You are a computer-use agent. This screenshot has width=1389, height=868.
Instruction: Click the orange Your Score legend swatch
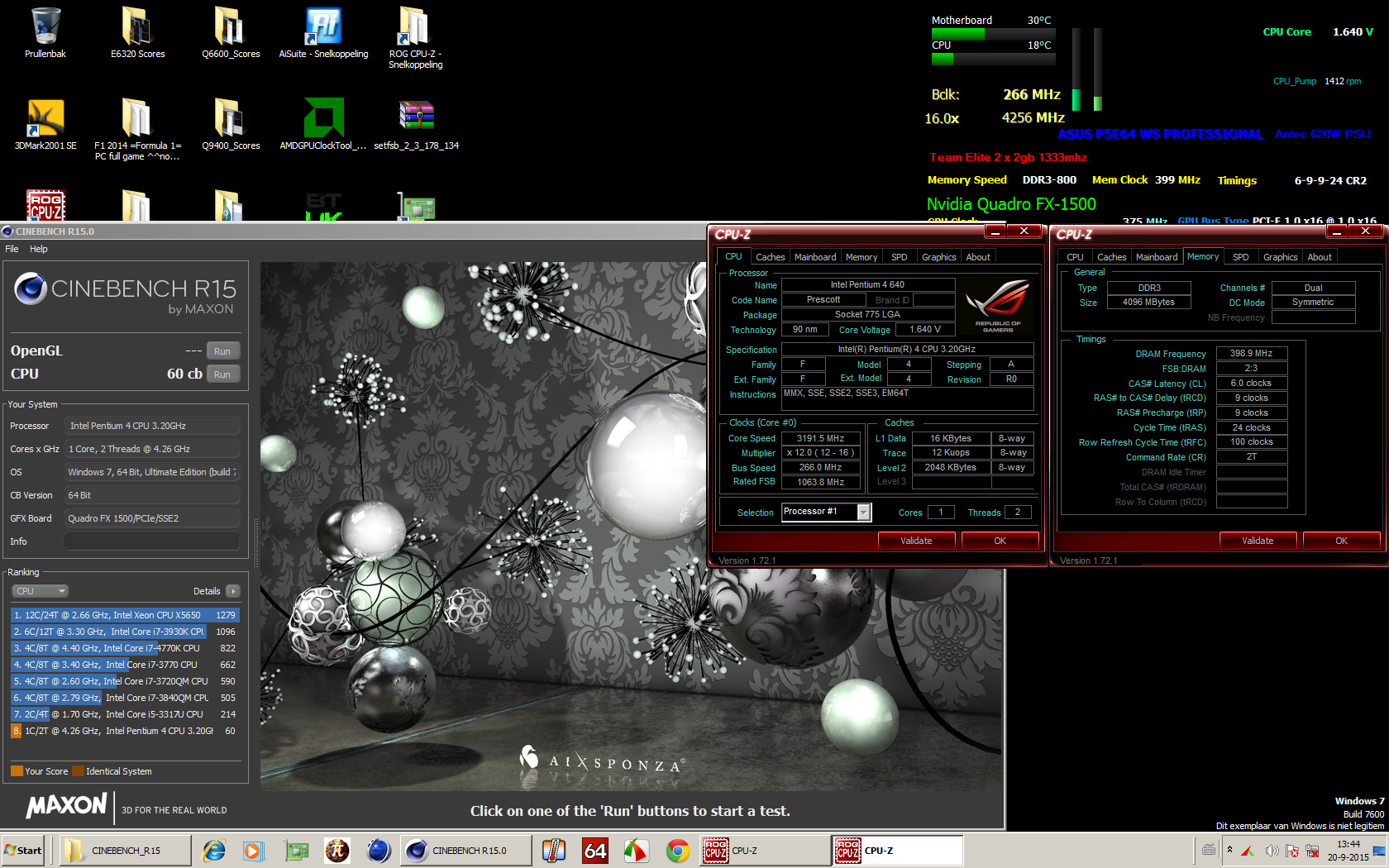point(17,771)
